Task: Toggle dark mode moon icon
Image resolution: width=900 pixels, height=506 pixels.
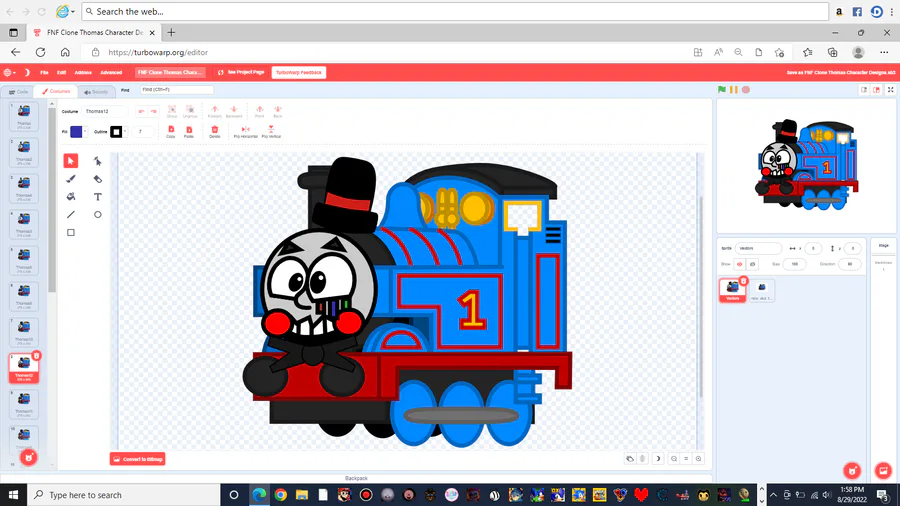Action: (x=27, y=72)
